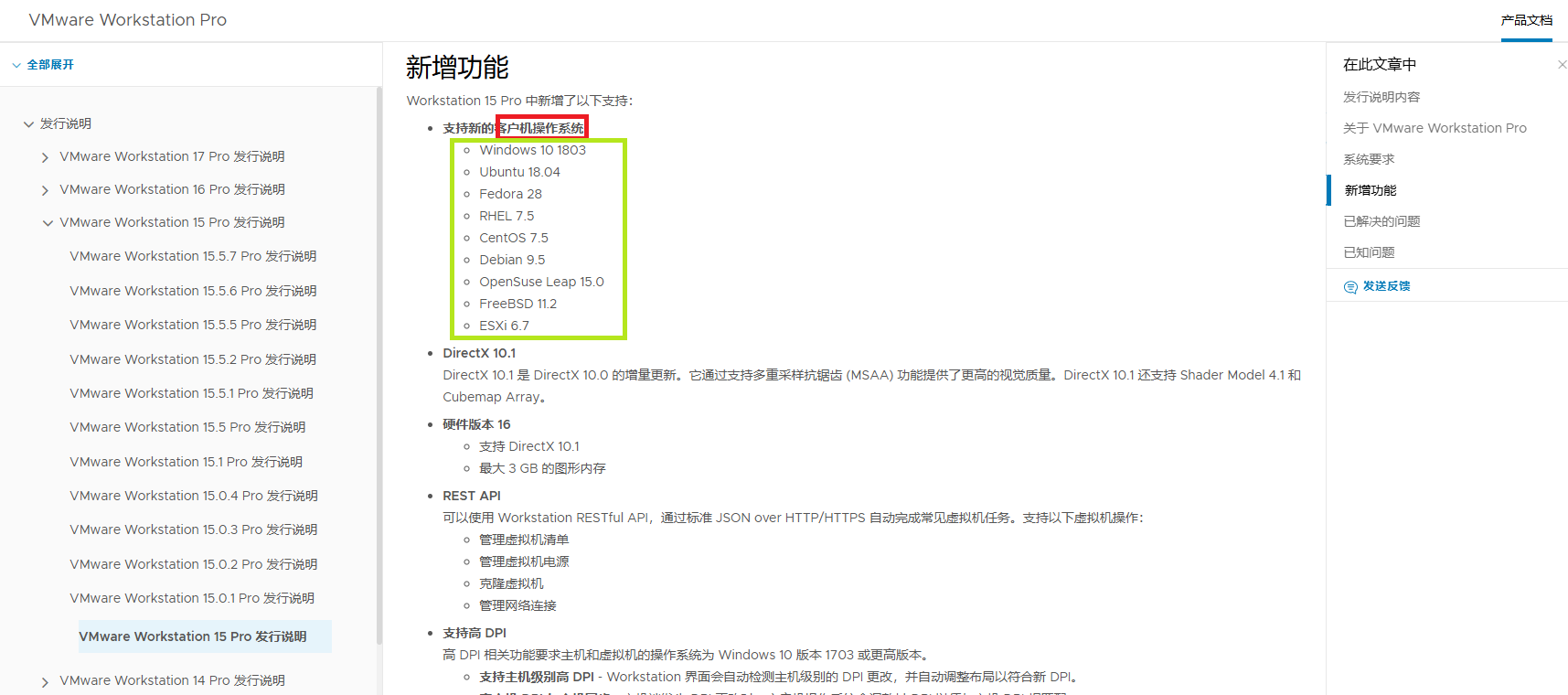1568x695 pixels.
Task: Click the 支持高 DPI bullet heading
Action: (475, 633)
